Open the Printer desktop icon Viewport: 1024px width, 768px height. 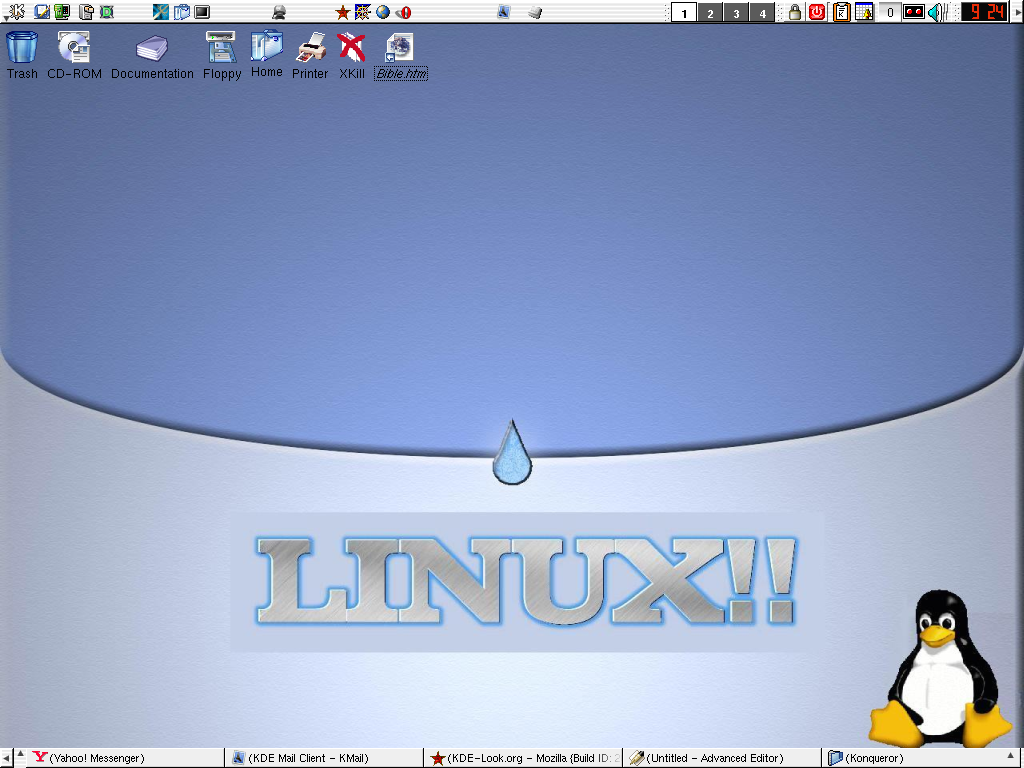point(310,55)
